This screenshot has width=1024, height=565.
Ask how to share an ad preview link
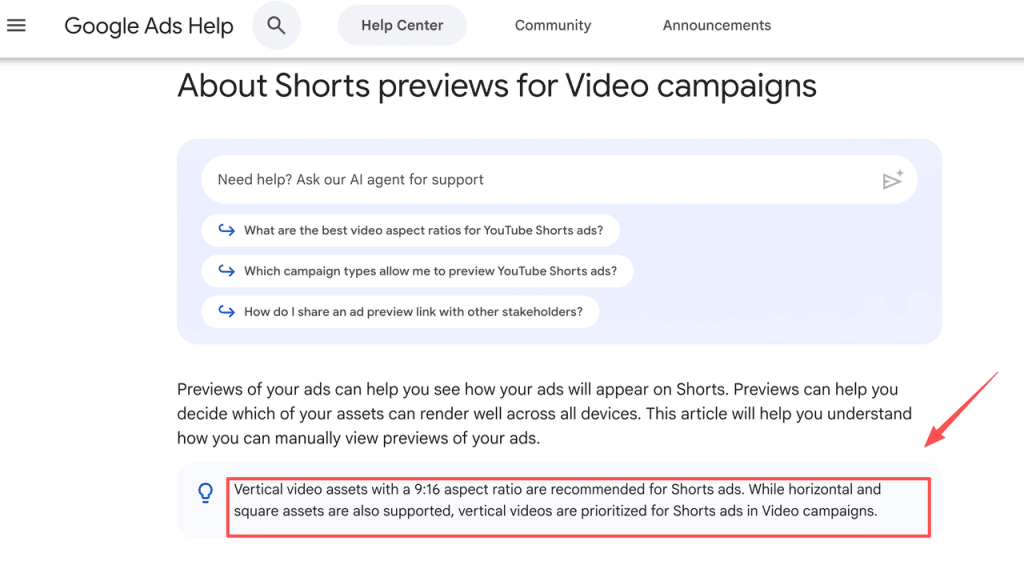[400, 312]
